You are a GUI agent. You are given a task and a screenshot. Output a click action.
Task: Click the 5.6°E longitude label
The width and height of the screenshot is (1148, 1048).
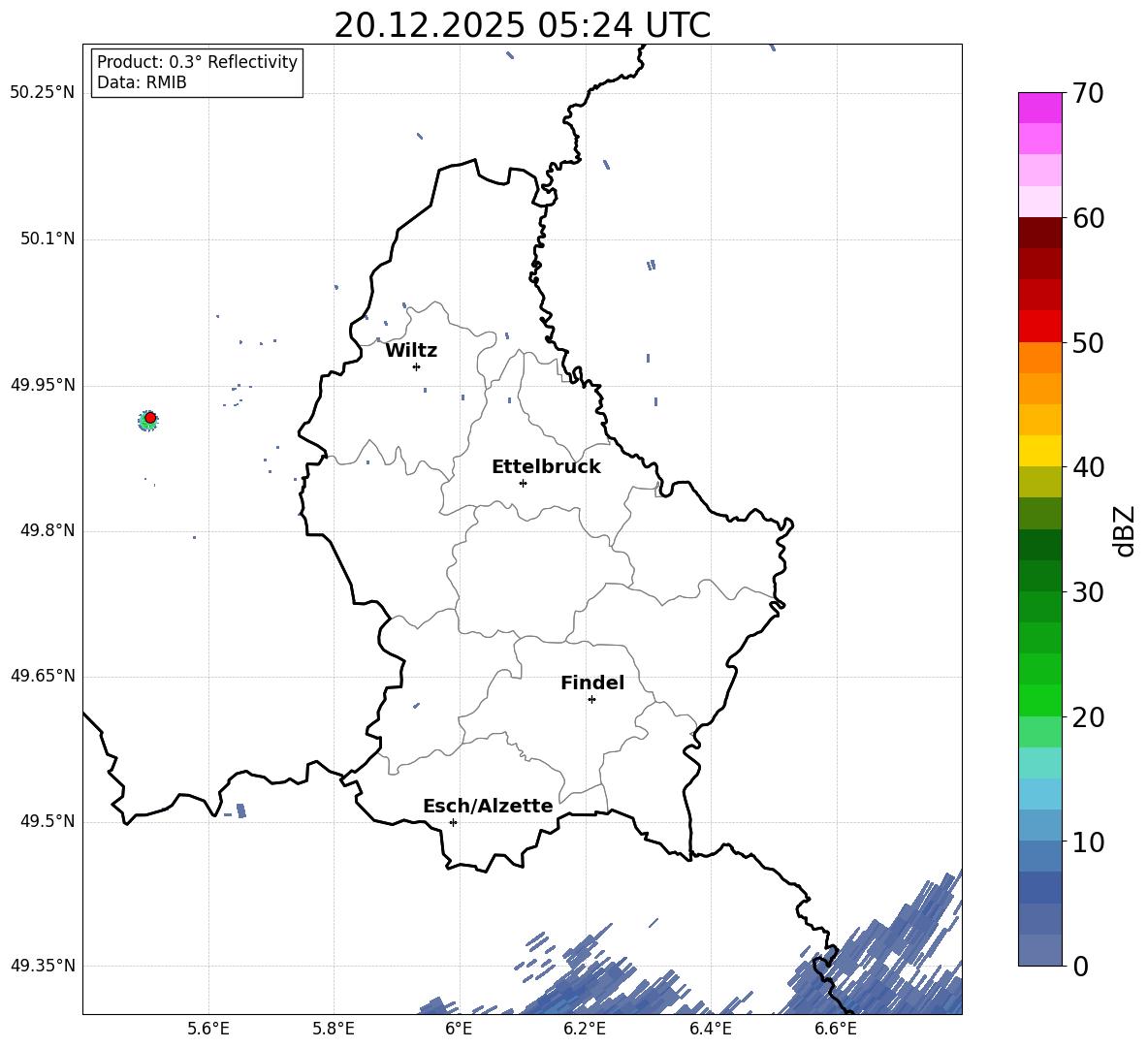point(208,1029)
